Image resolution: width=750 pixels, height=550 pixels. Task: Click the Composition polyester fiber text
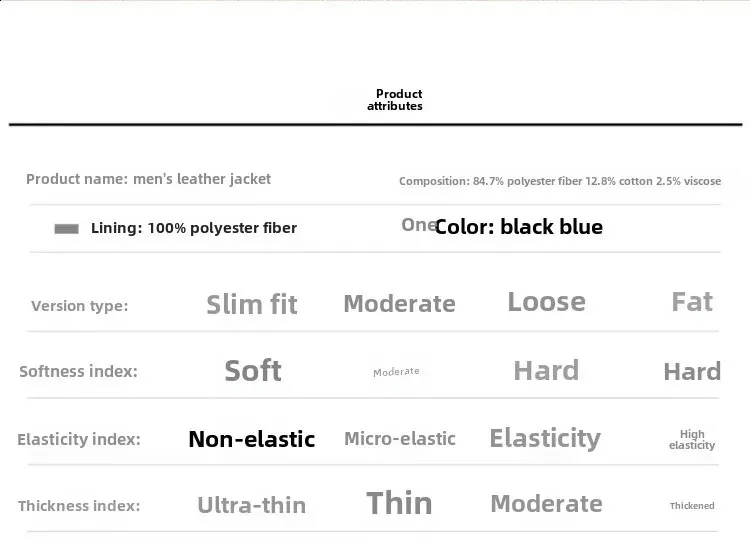click(559, 181)
